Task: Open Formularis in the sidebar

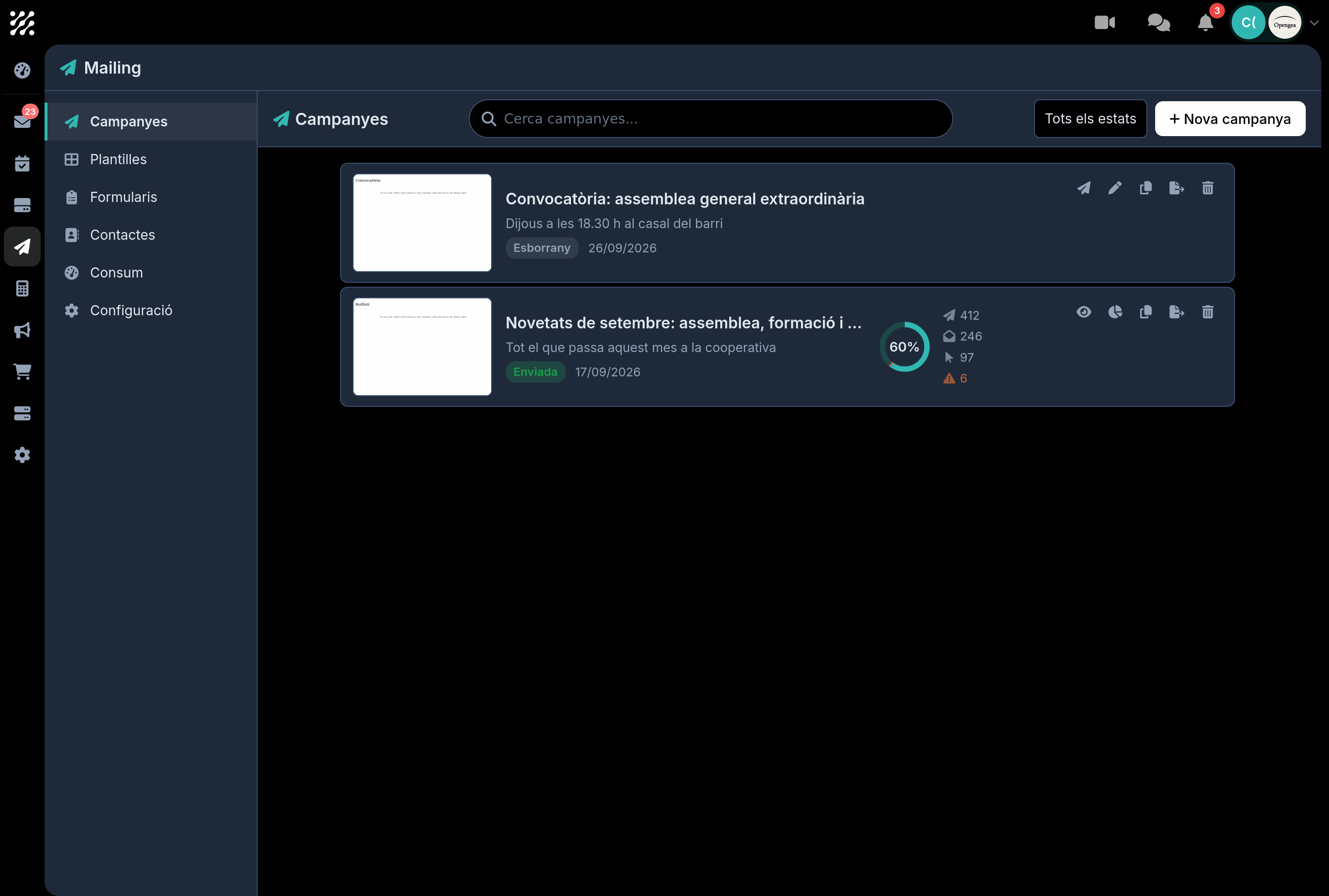Action: tap(152, 197)
